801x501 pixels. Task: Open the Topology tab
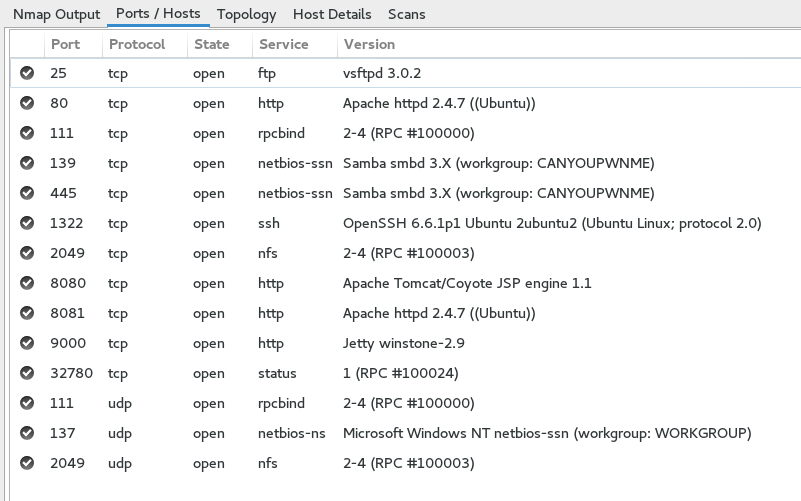point(246,14)
